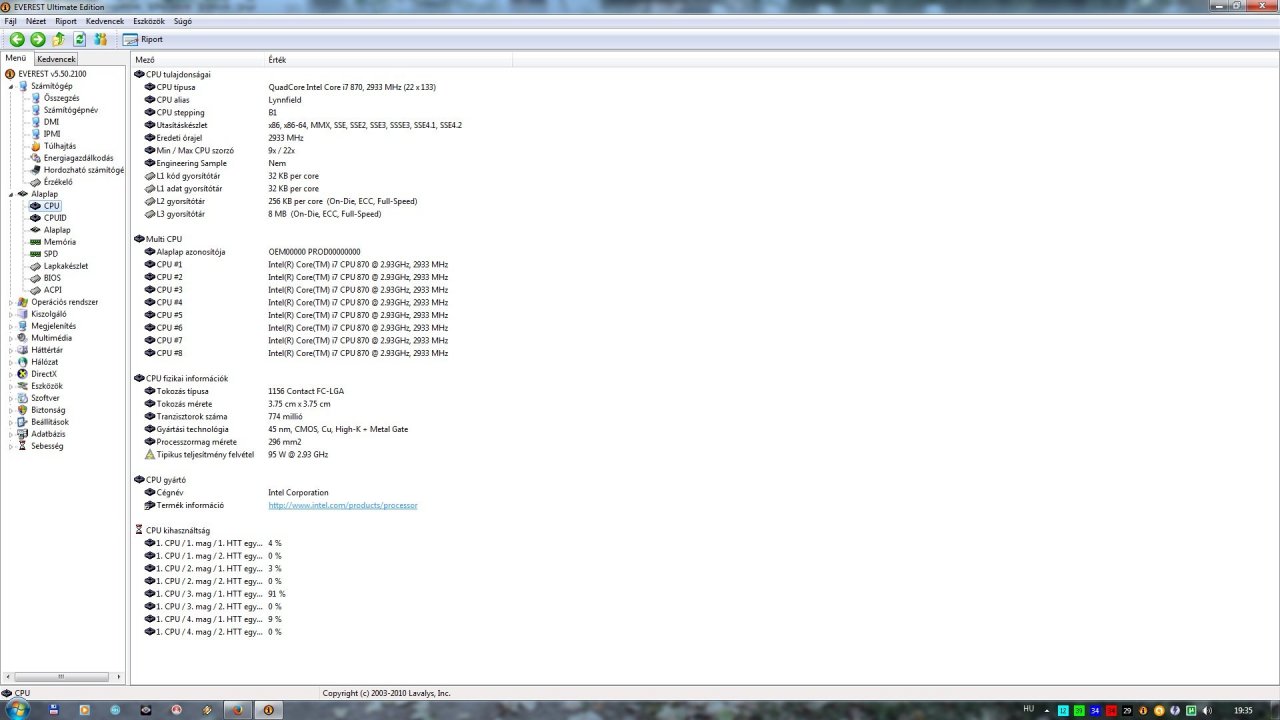Select the Érzékelő sensor icon
The image size is (1280, 720).
click(36, 182)
